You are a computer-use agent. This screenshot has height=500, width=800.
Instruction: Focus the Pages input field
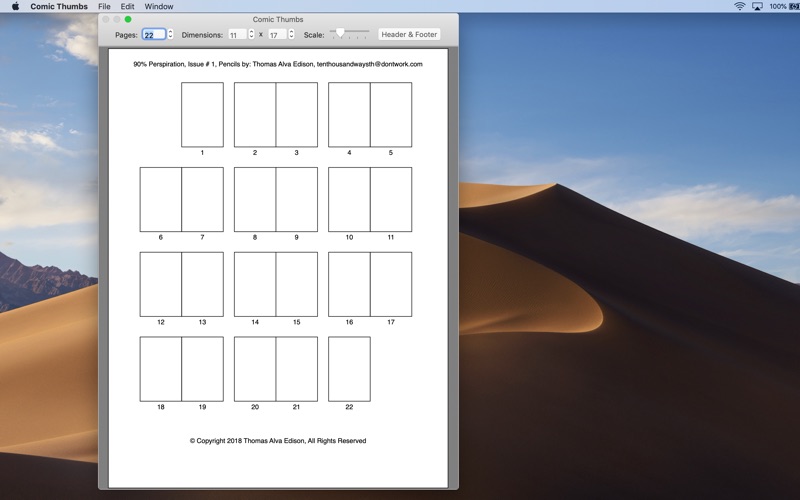pos(154,35)
